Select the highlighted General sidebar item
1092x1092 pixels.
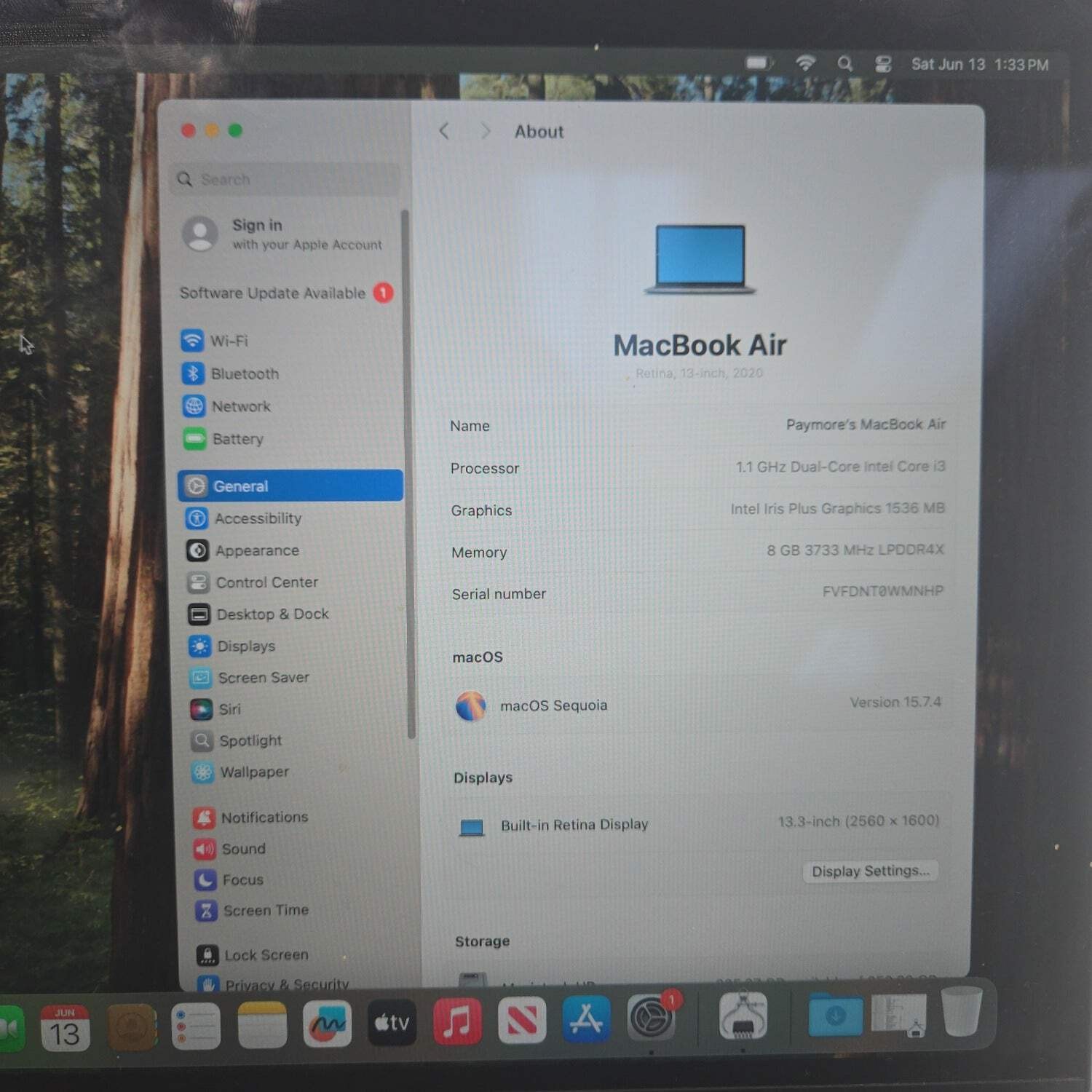(x=290, y=486)
